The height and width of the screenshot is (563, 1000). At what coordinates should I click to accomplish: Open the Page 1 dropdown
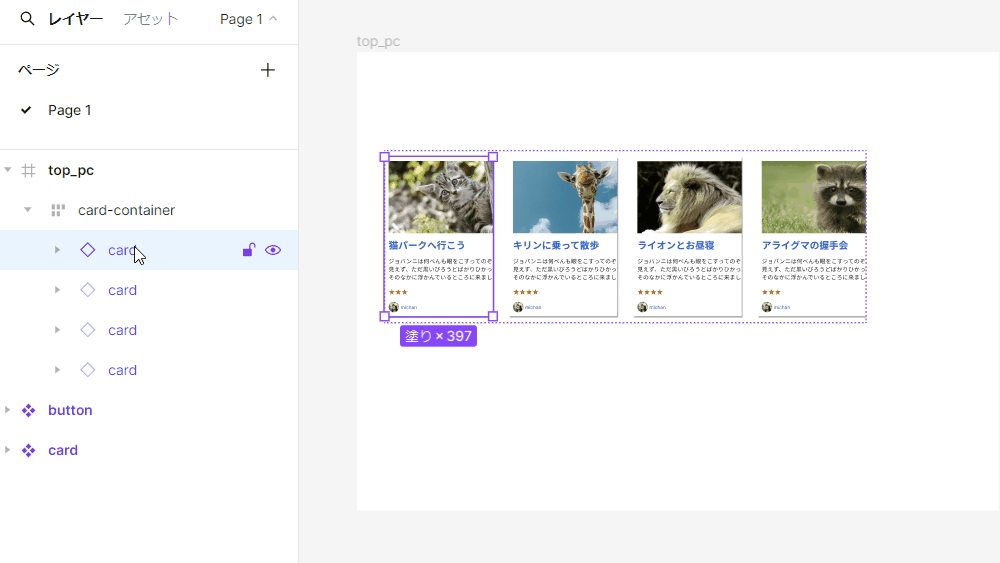pos(249,19)
